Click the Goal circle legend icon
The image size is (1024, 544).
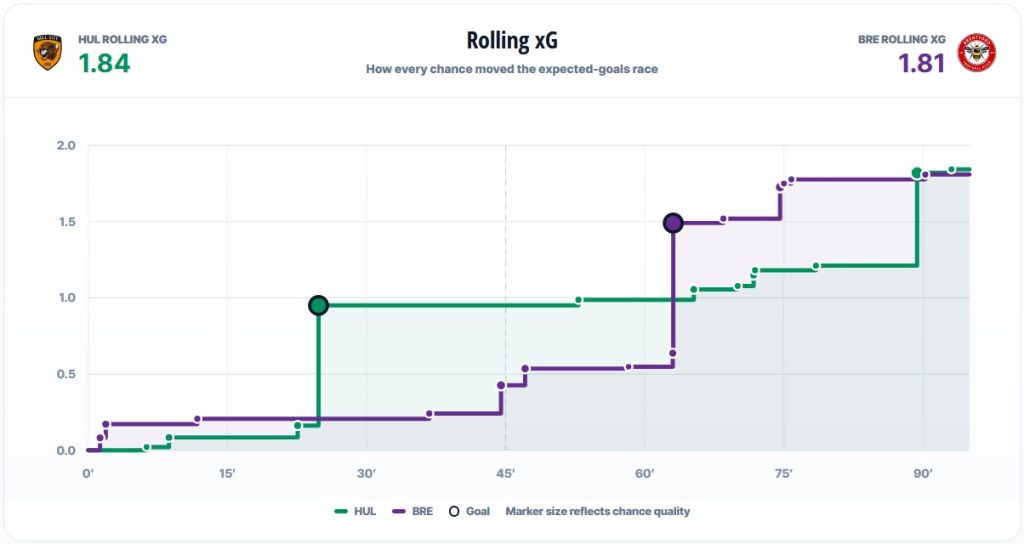[454, 511]
